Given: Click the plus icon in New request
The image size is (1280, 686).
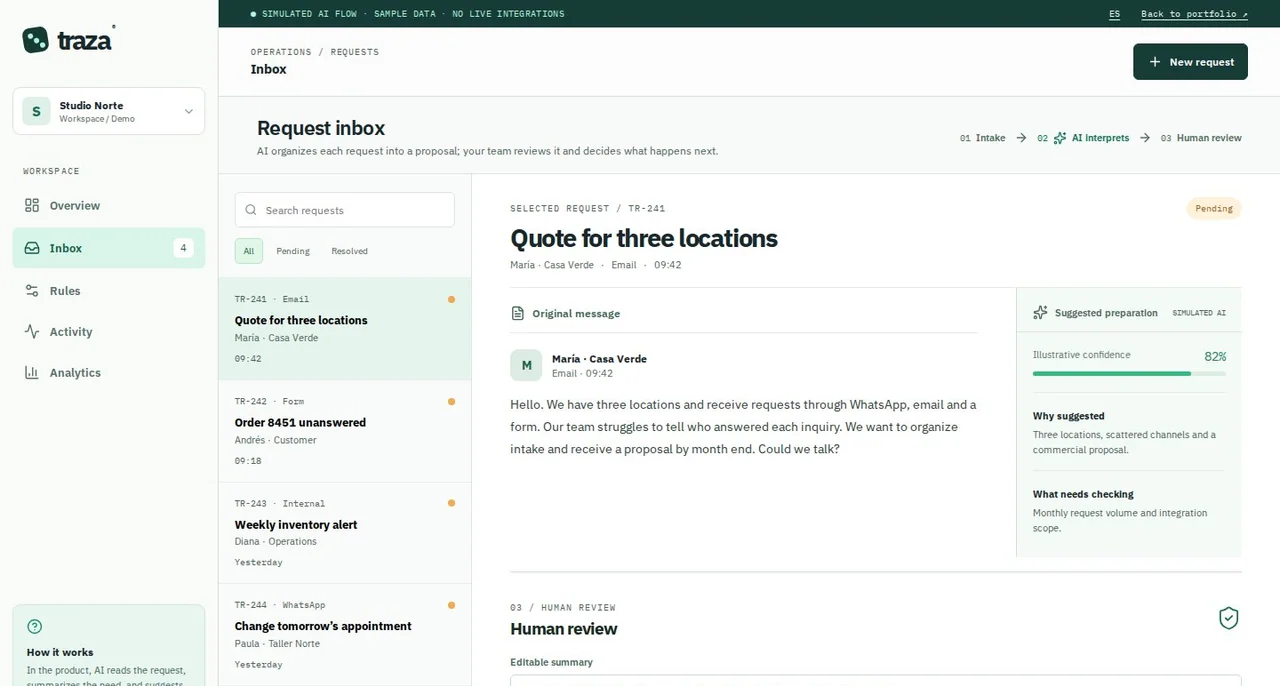Looking at the screenshot, I should coord(1155,62).
